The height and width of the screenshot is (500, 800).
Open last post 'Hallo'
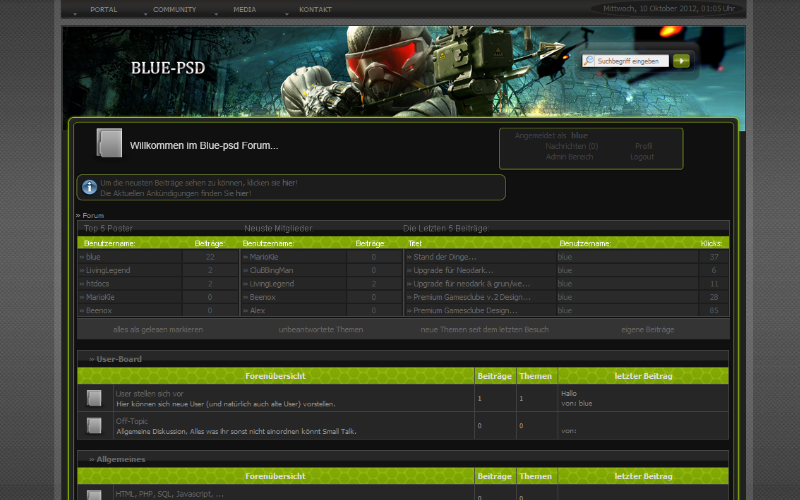[568, 393]
